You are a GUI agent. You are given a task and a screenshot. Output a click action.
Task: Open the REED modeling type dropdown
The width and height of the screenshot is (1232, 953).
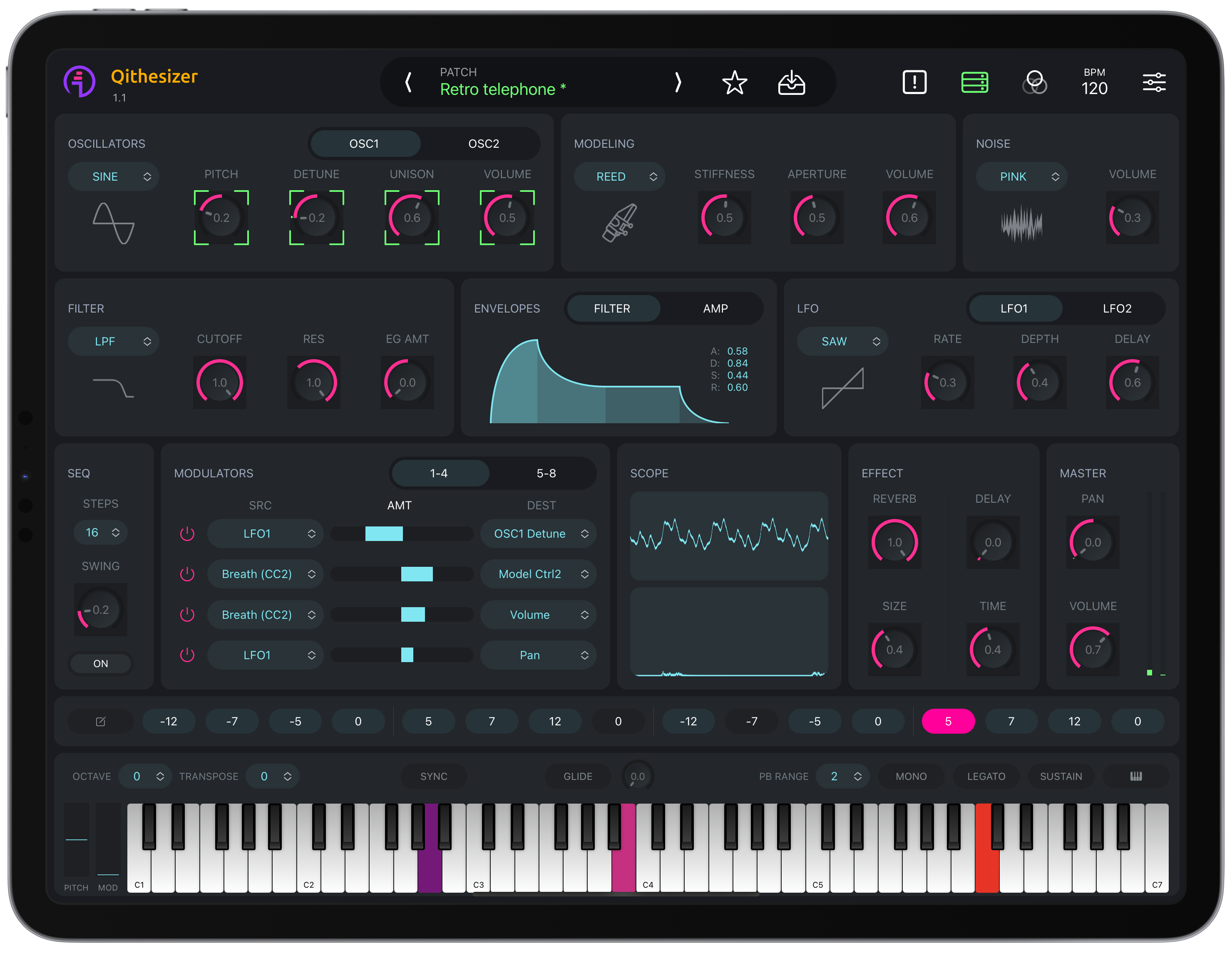(x=619, y=176)
